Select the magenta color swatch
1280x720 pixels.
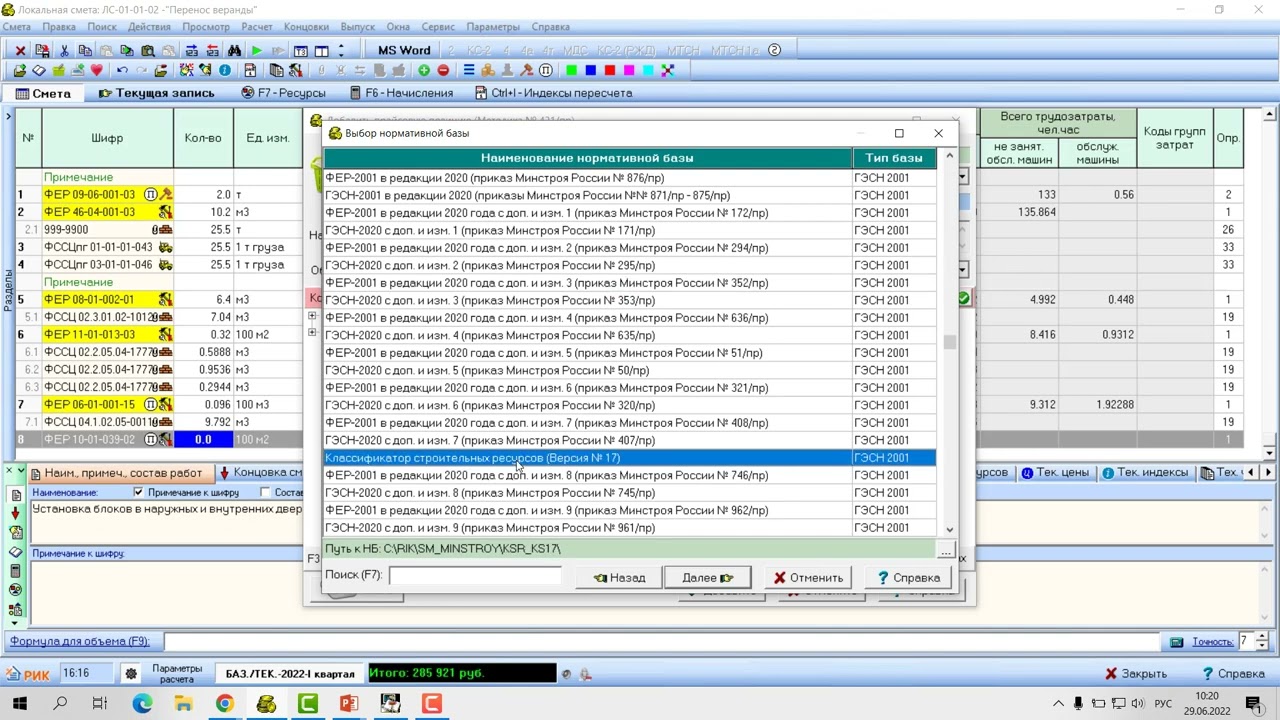(629, 70)
